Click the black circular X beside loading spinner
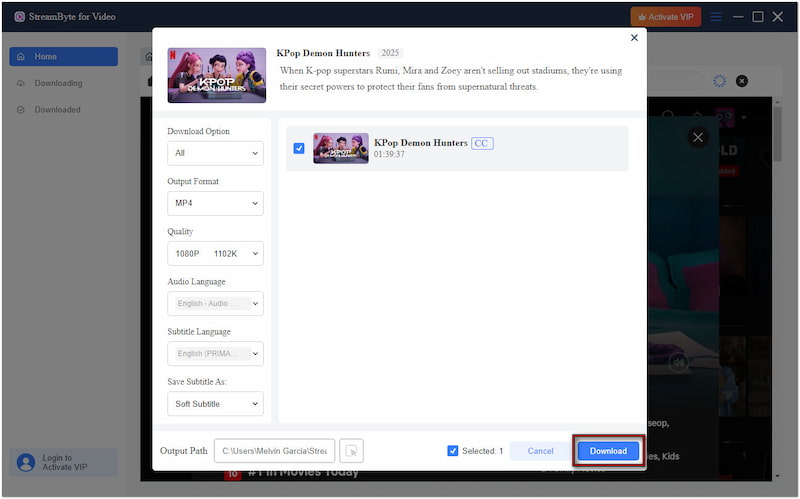The image size is (800, 499). point(741,81)
